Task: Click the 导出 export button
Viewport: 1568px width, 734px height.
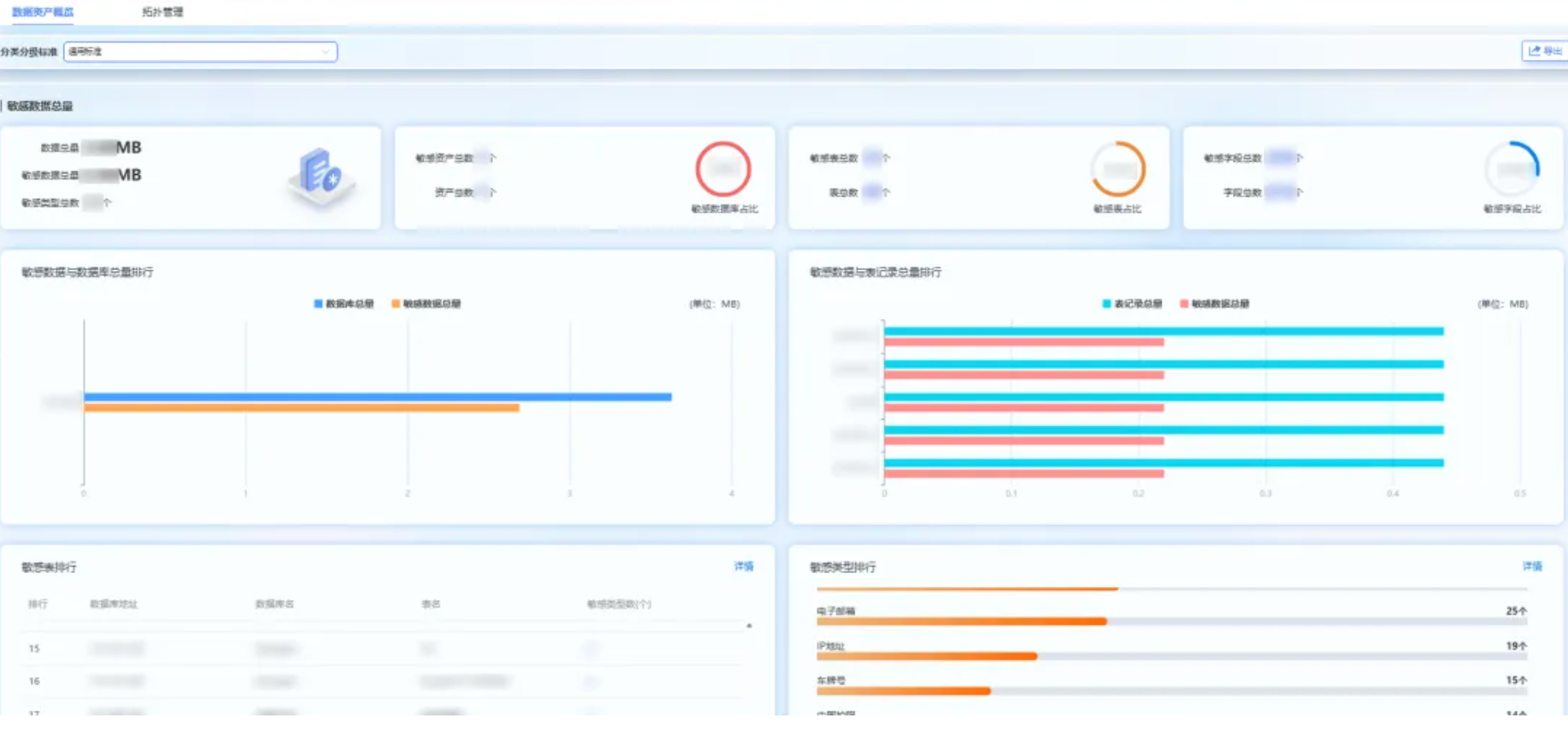Action: 1544,51
